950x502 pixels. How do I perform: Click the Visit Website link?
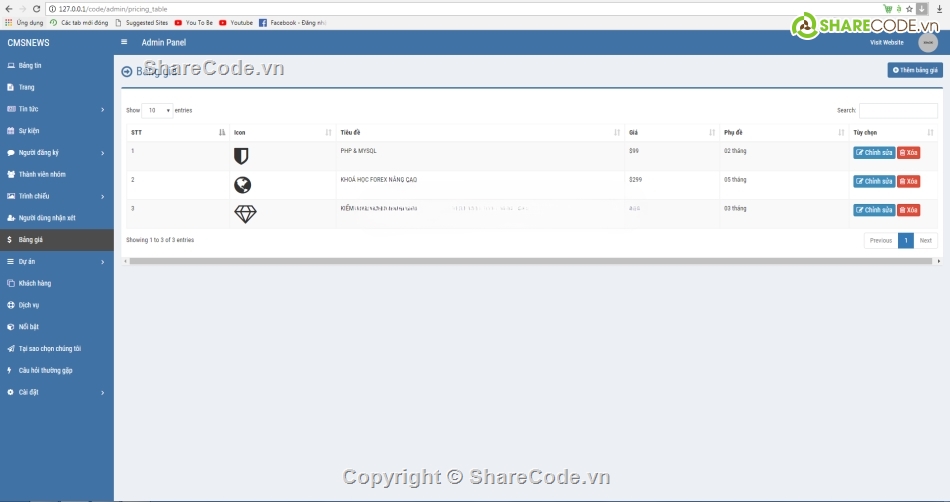point(887,42)
